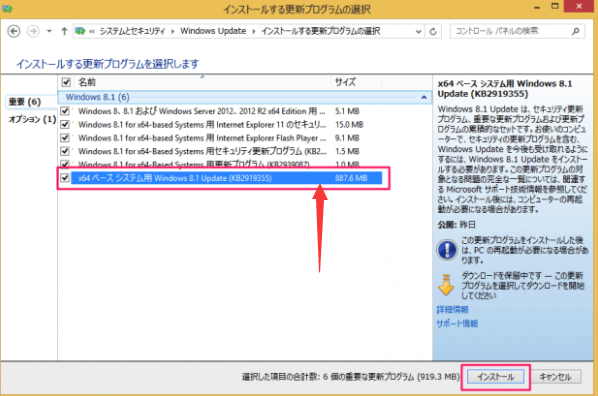Select the オプション (1) tab
Image resolution: width=598 pixels, height=396 pixels.
[32, 119]
